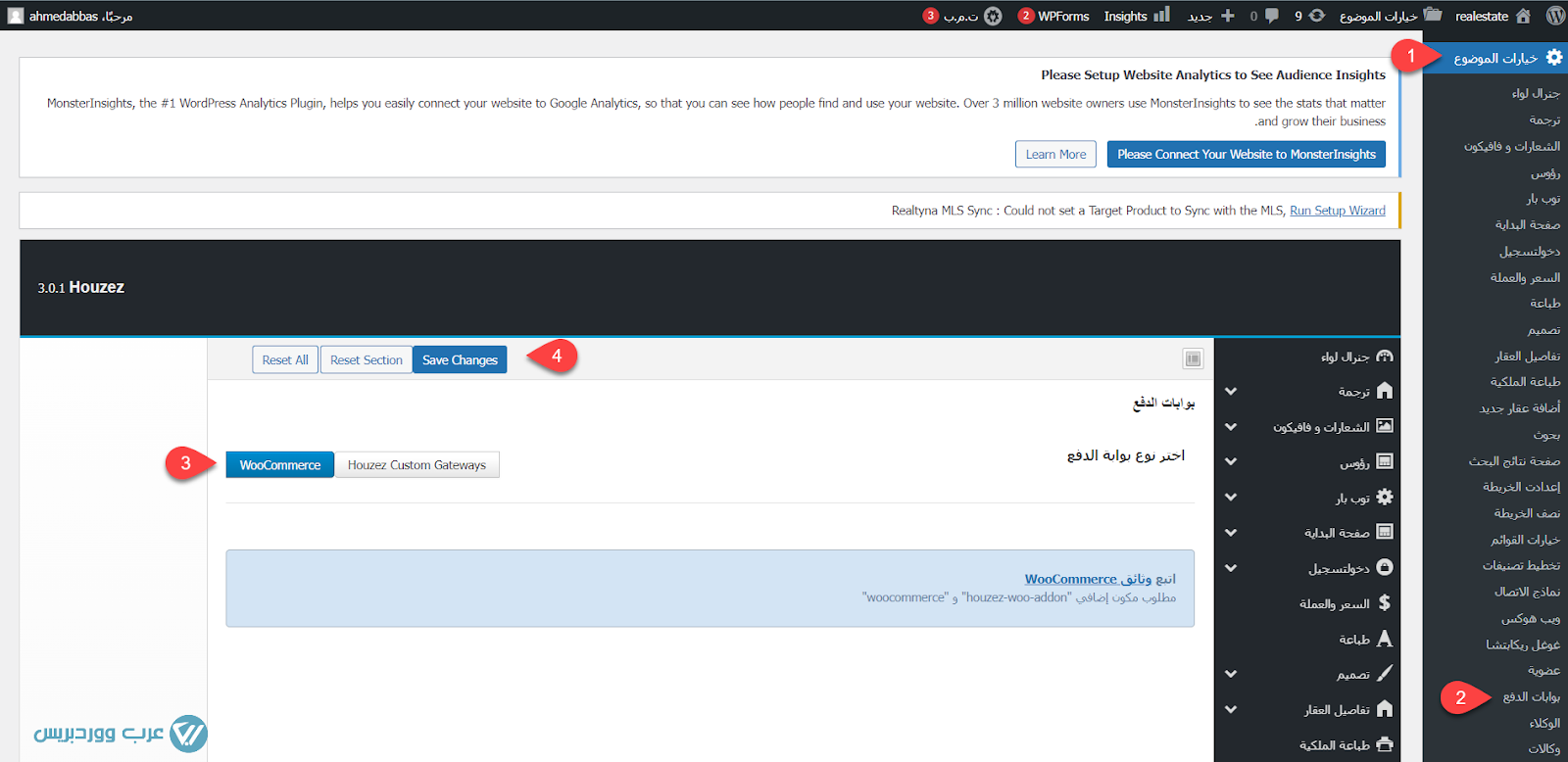This screenshot has width=1568, height=762.
Task: Expand the تصميم section chevron
Action: coord(1231,674)
